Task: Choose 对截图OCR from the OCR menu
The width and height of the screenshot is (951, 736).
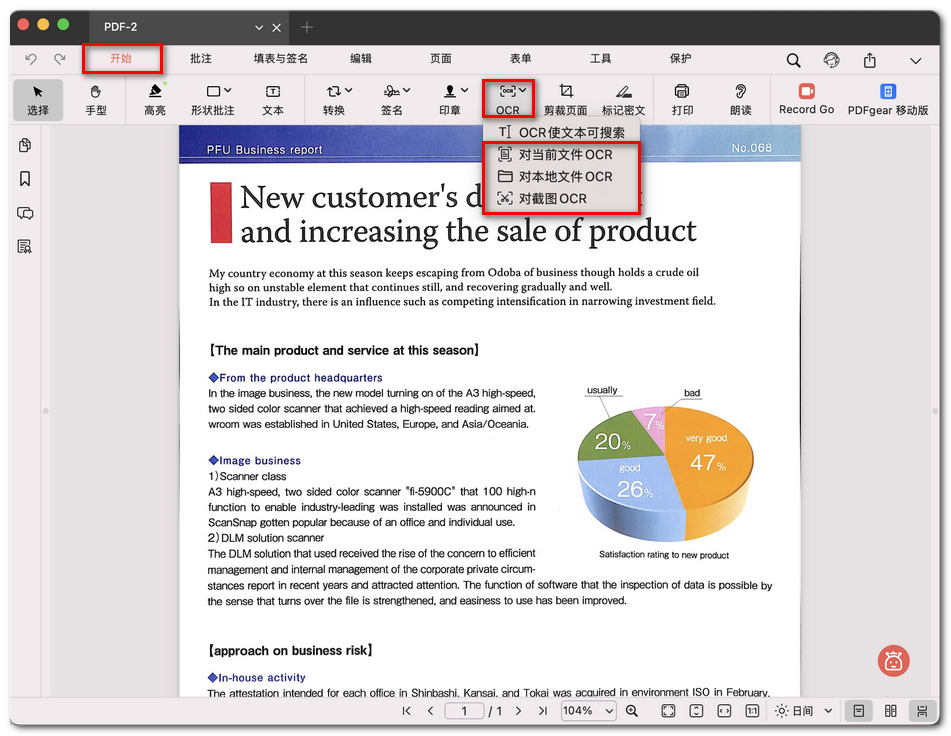Action: (x=553, y=199)
